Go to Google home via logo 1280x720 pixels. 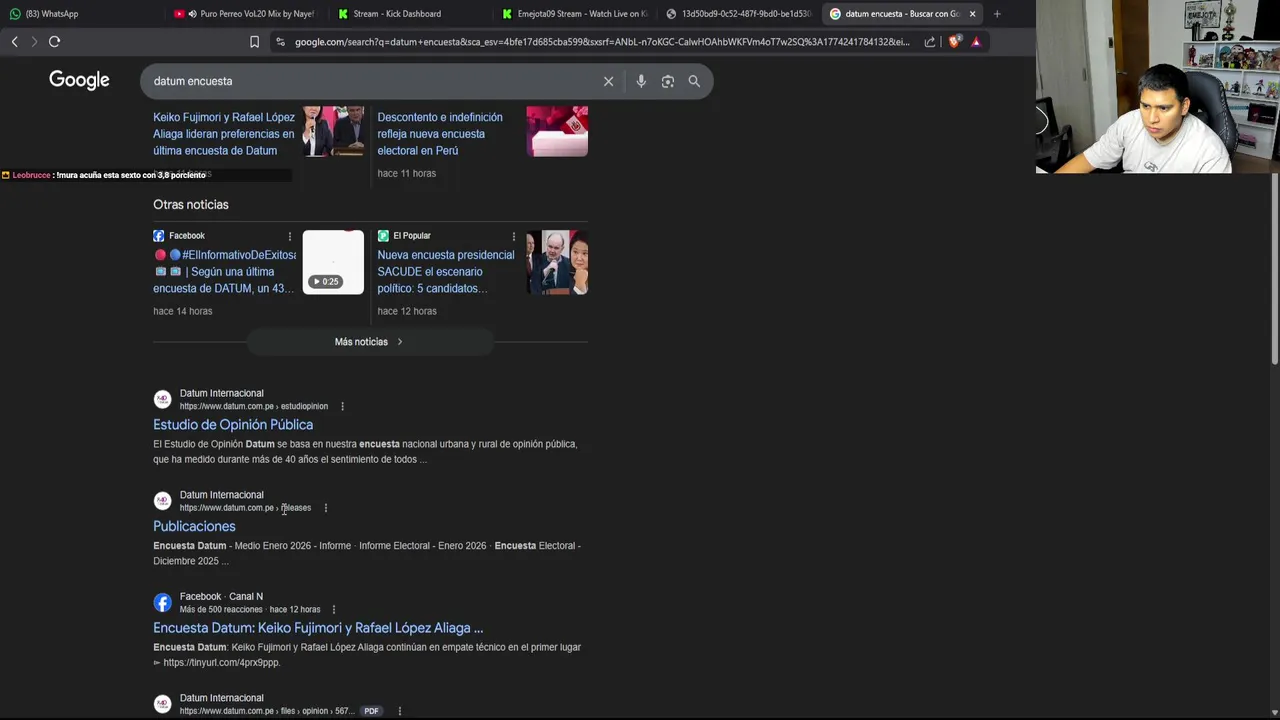pyautogui.click(x=79, y=80)
